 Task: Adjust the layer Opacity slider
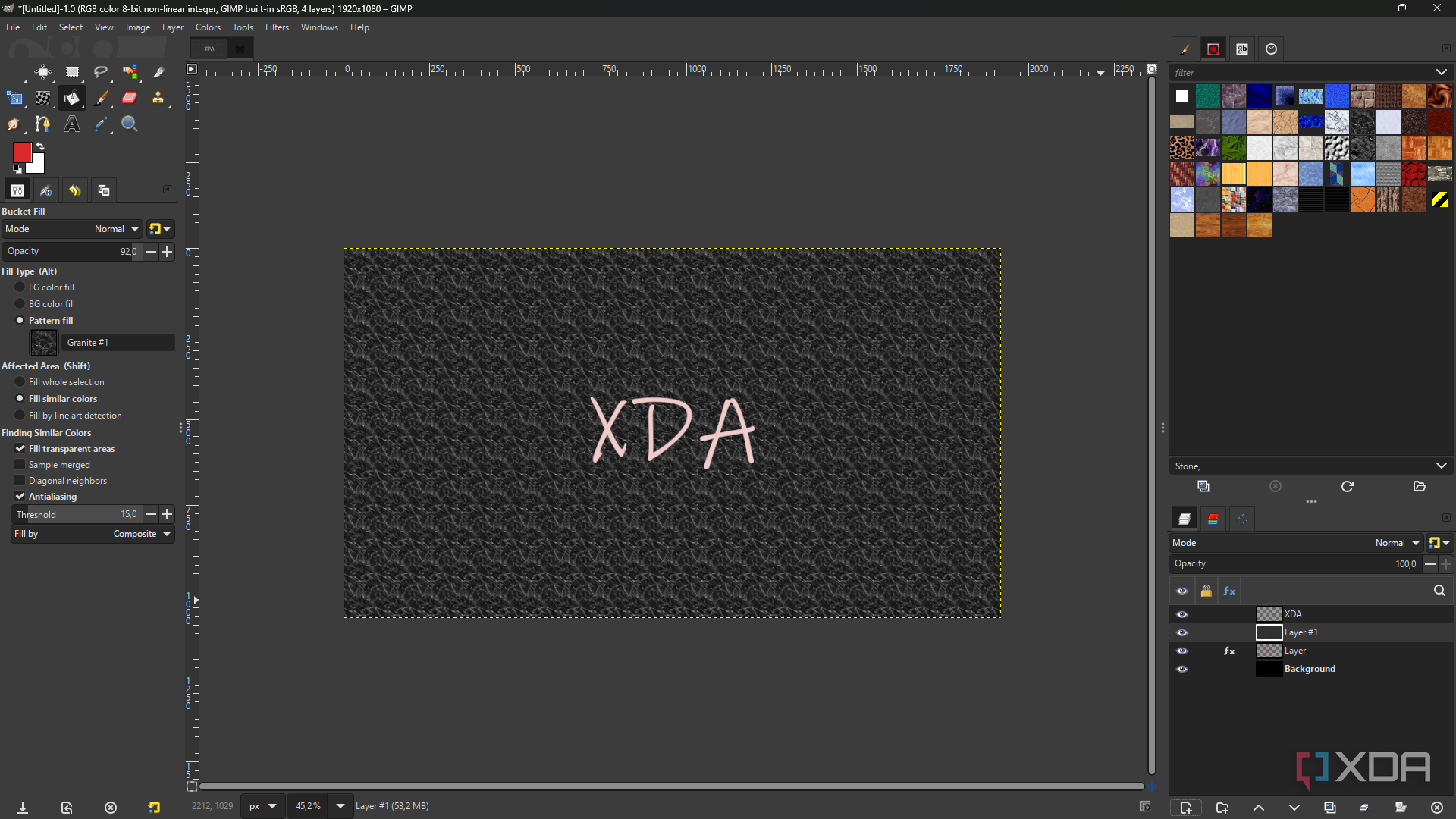point(1295,564)
